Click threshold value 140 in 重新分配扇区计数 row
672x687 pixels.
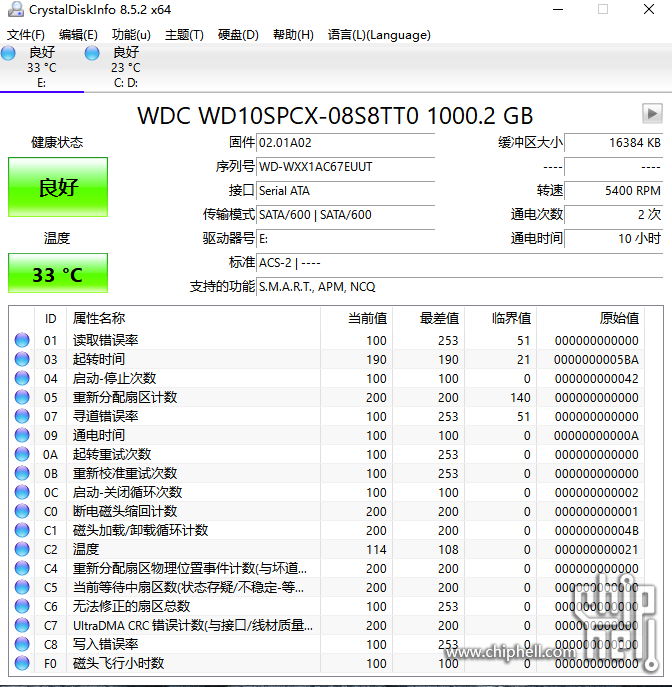coord(520,397)
